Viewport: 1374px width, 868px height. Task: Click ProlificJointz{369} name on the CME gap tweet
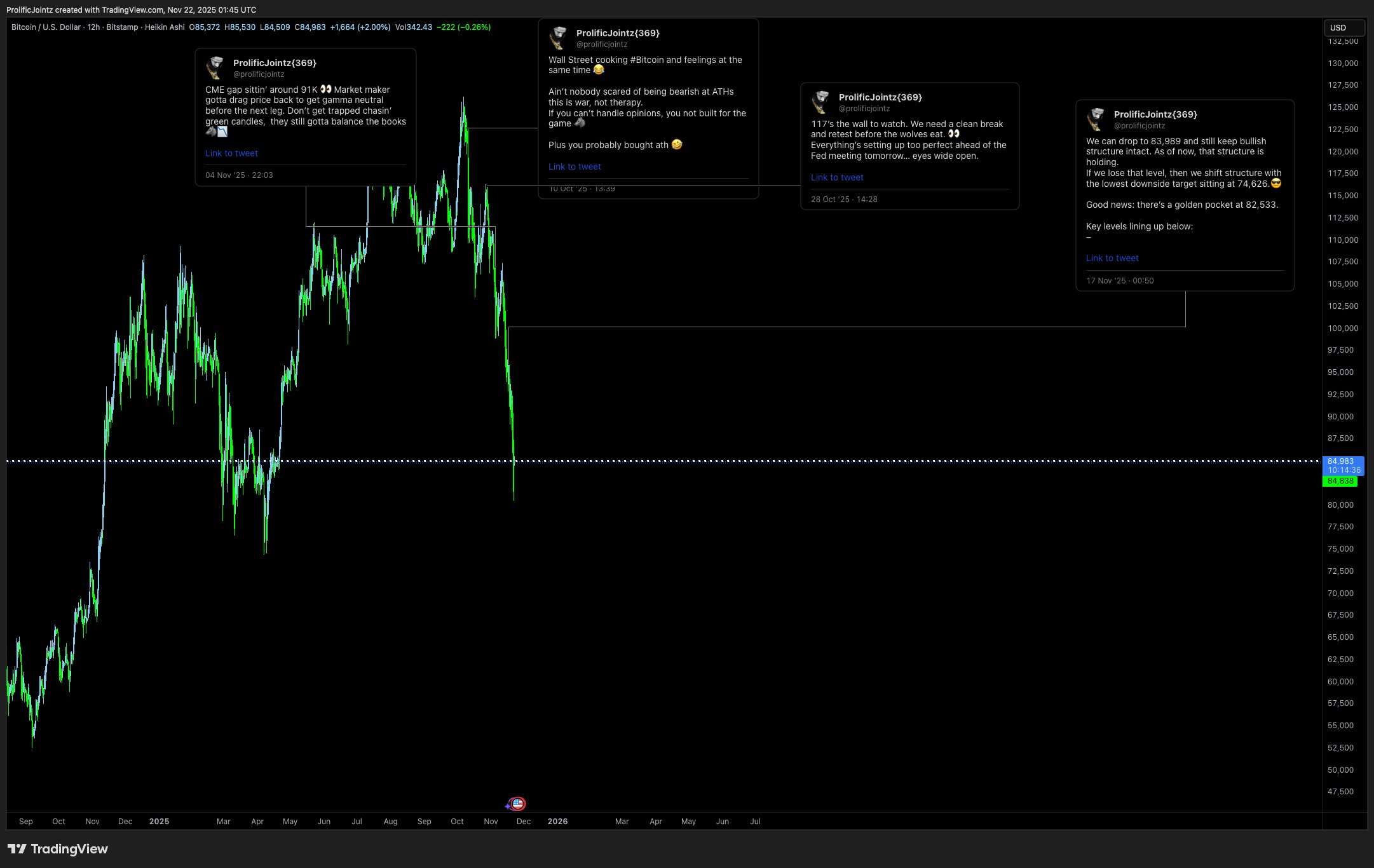275,63
